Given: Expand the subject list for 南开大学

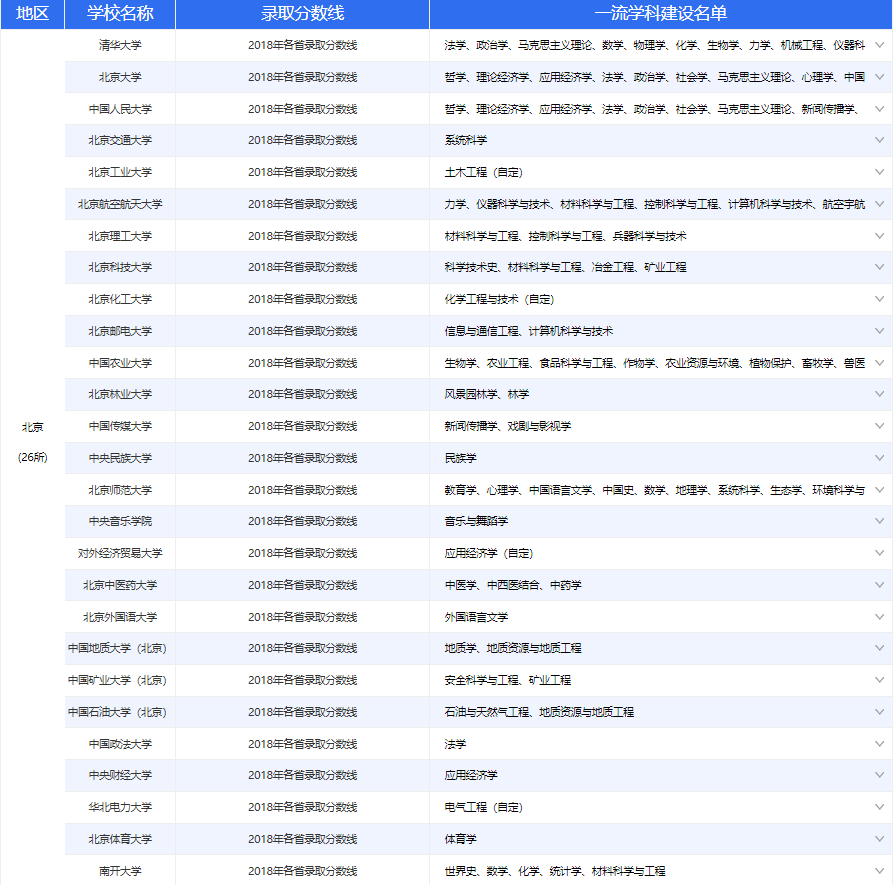Looking at the screenshot, I should [879, 871].
